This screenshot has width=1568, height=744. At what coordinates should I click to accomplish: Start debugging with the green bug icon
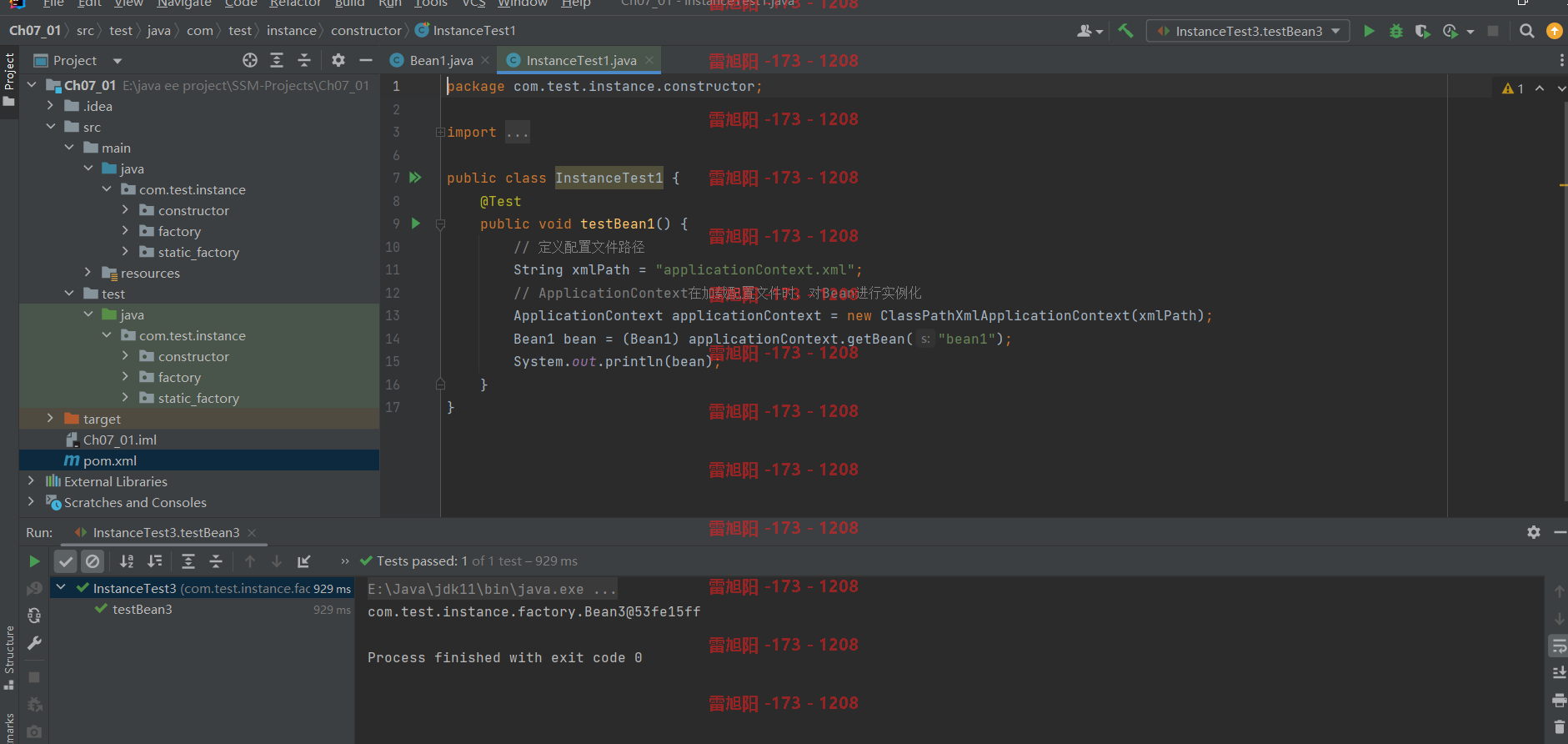click(1395, 31)
